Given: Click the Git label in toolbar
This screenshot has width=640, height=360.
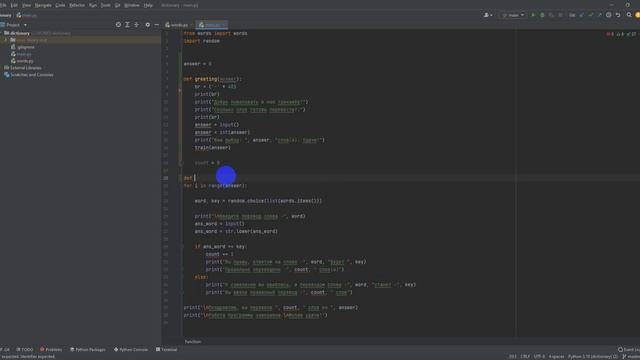Looking at the screenshot, I should pyautogui.click(x=572, y=15).
